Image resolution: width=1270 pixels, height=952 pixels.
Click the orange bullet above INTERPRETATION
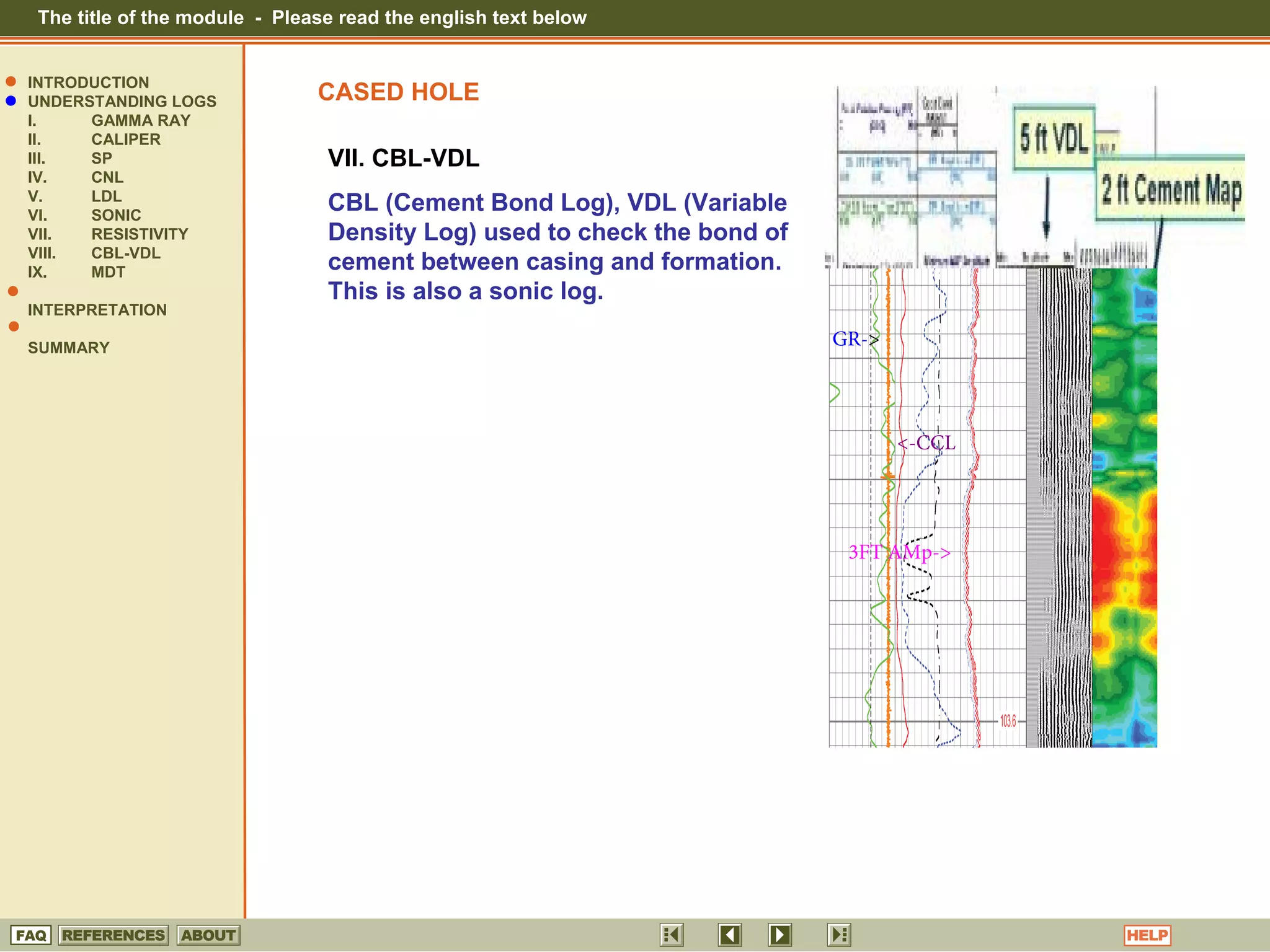pos(13,291)
